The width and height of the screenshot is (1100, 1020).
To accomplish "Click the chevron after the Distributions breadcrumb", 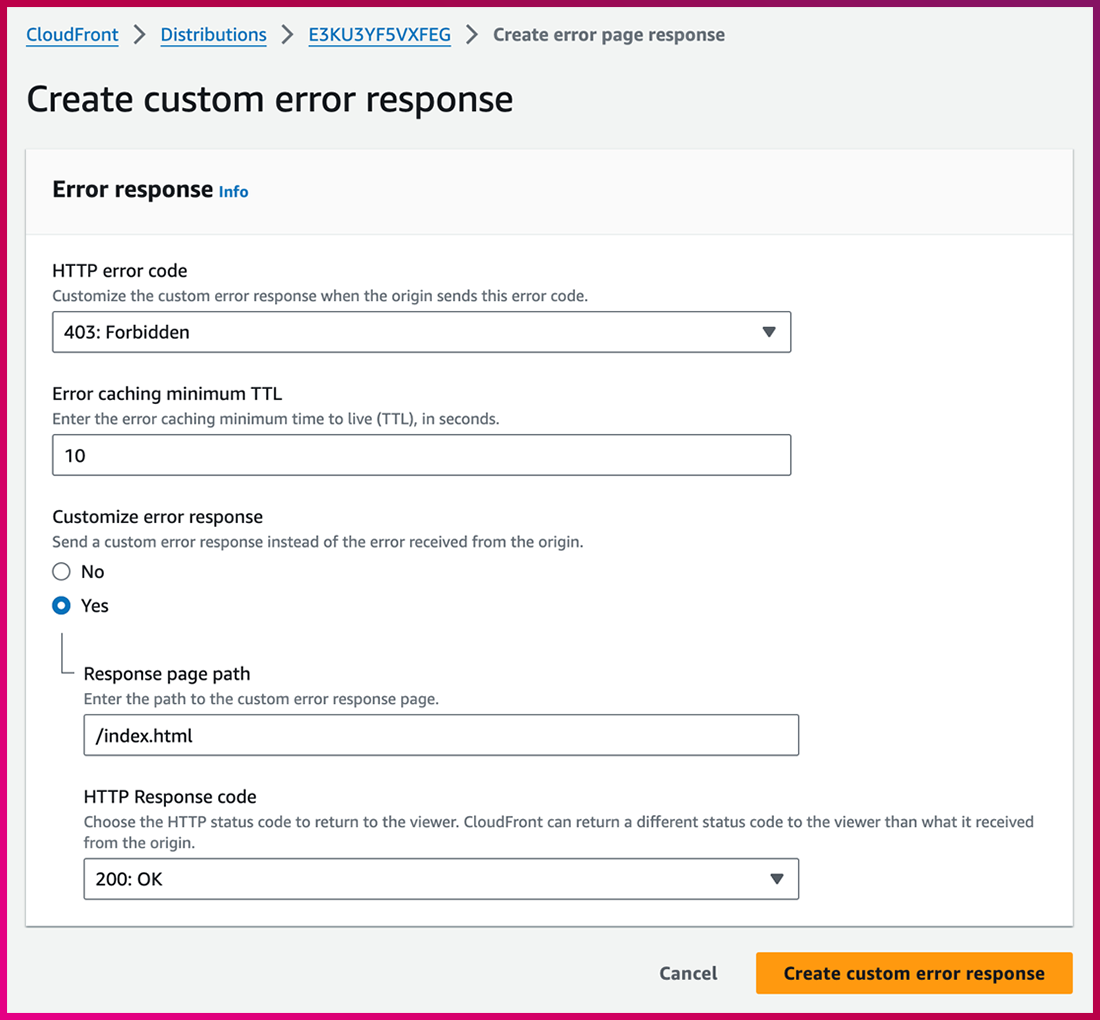I will (288, 35).
